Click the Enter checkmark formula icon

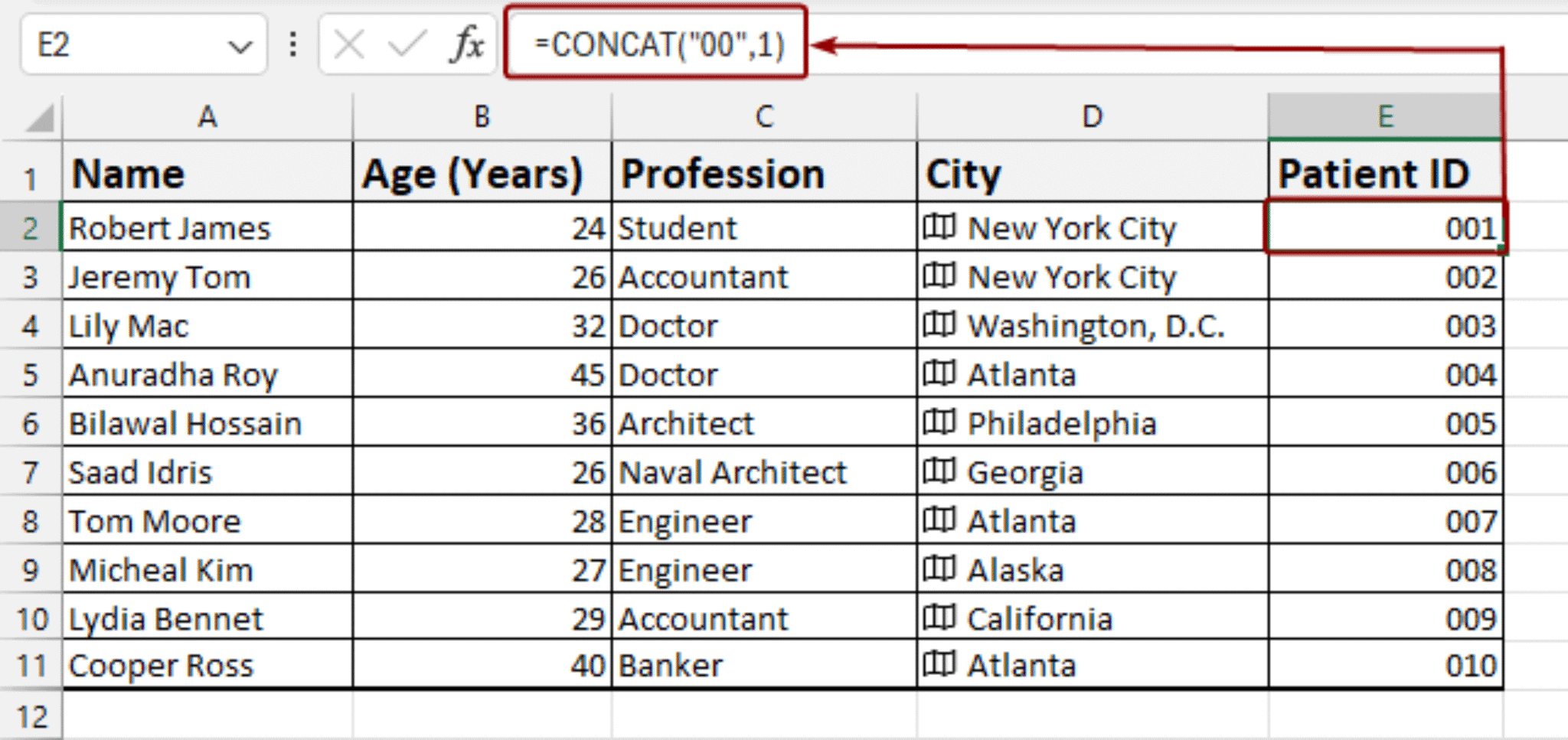click(x=406, y=44)
